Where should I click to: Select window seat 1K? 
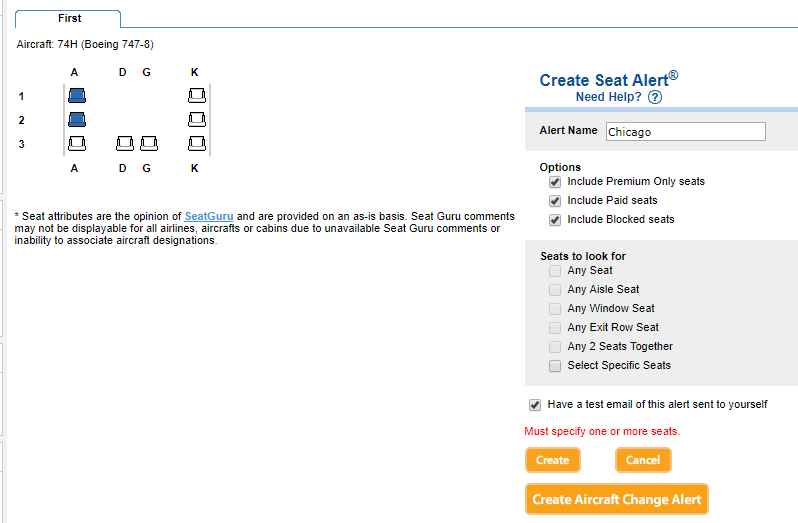coord(196,96)
